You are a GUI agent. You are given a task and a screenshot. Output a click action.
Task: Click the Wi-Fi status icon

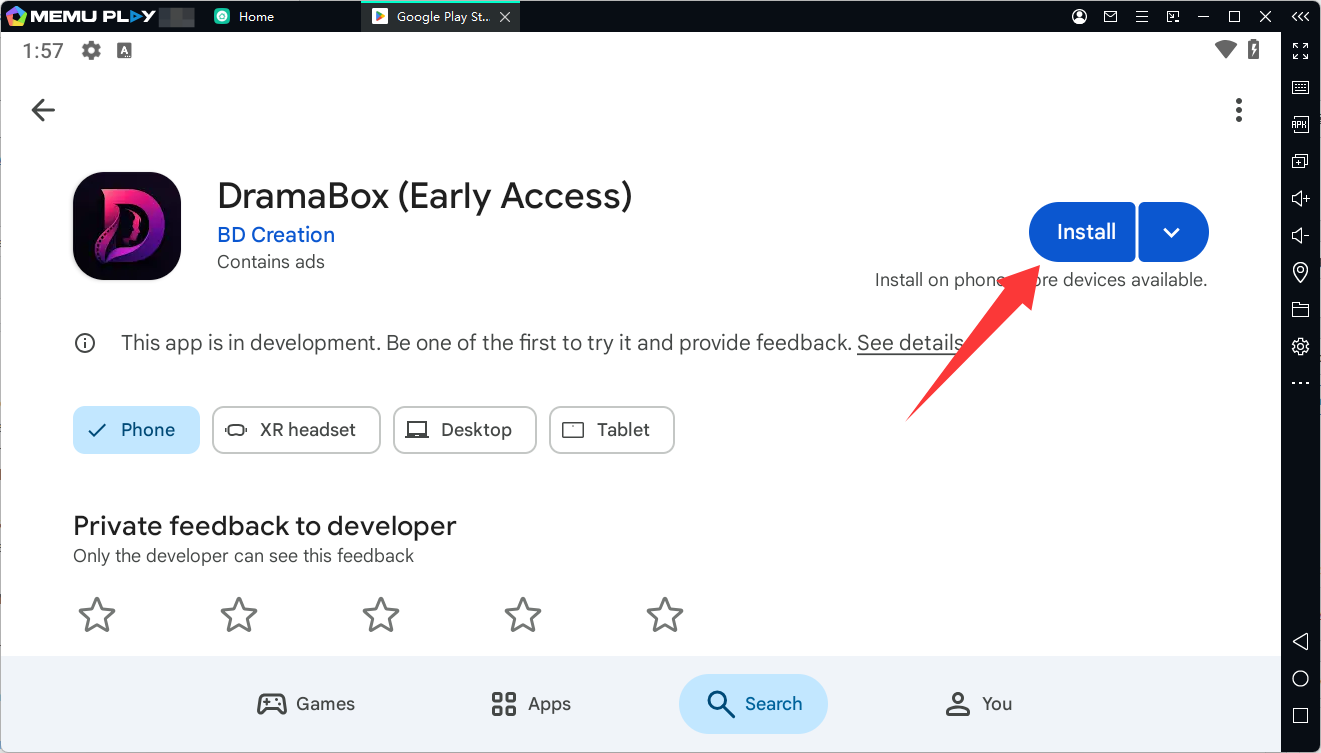click(x=1226, y=50)
